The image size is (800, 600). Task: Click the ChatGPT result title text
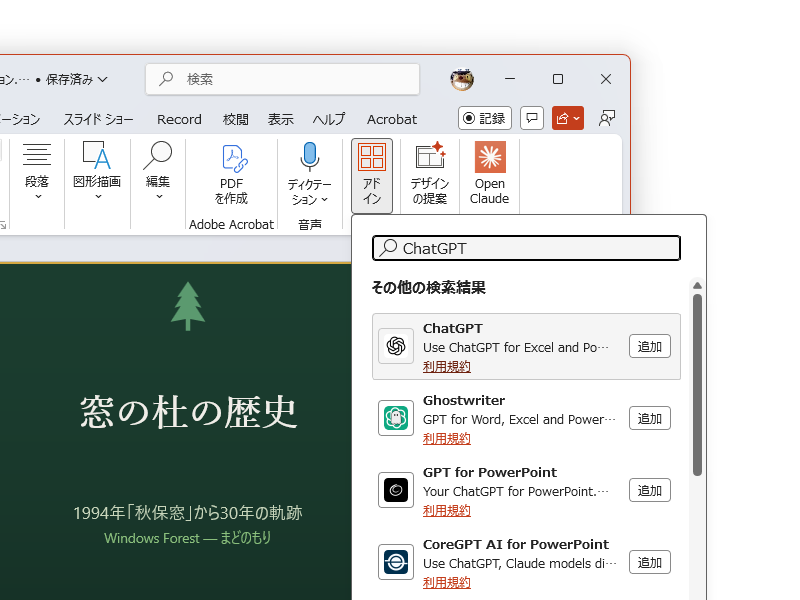click(453, 328)
